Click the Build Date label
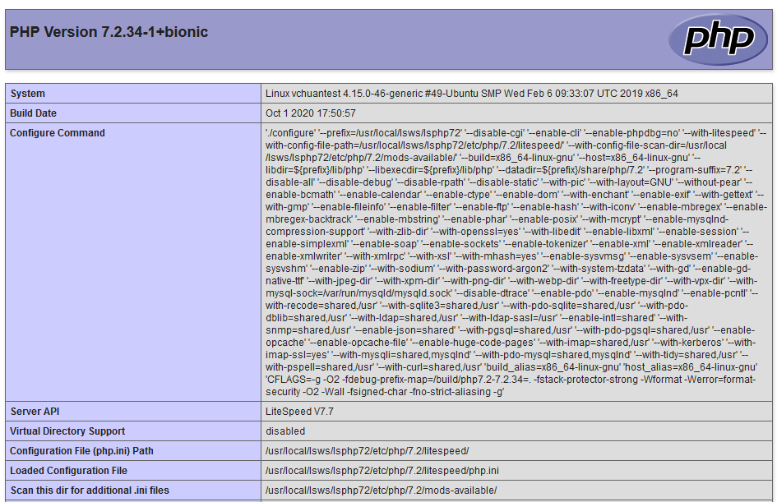777x502 pixels. (33, 113)
